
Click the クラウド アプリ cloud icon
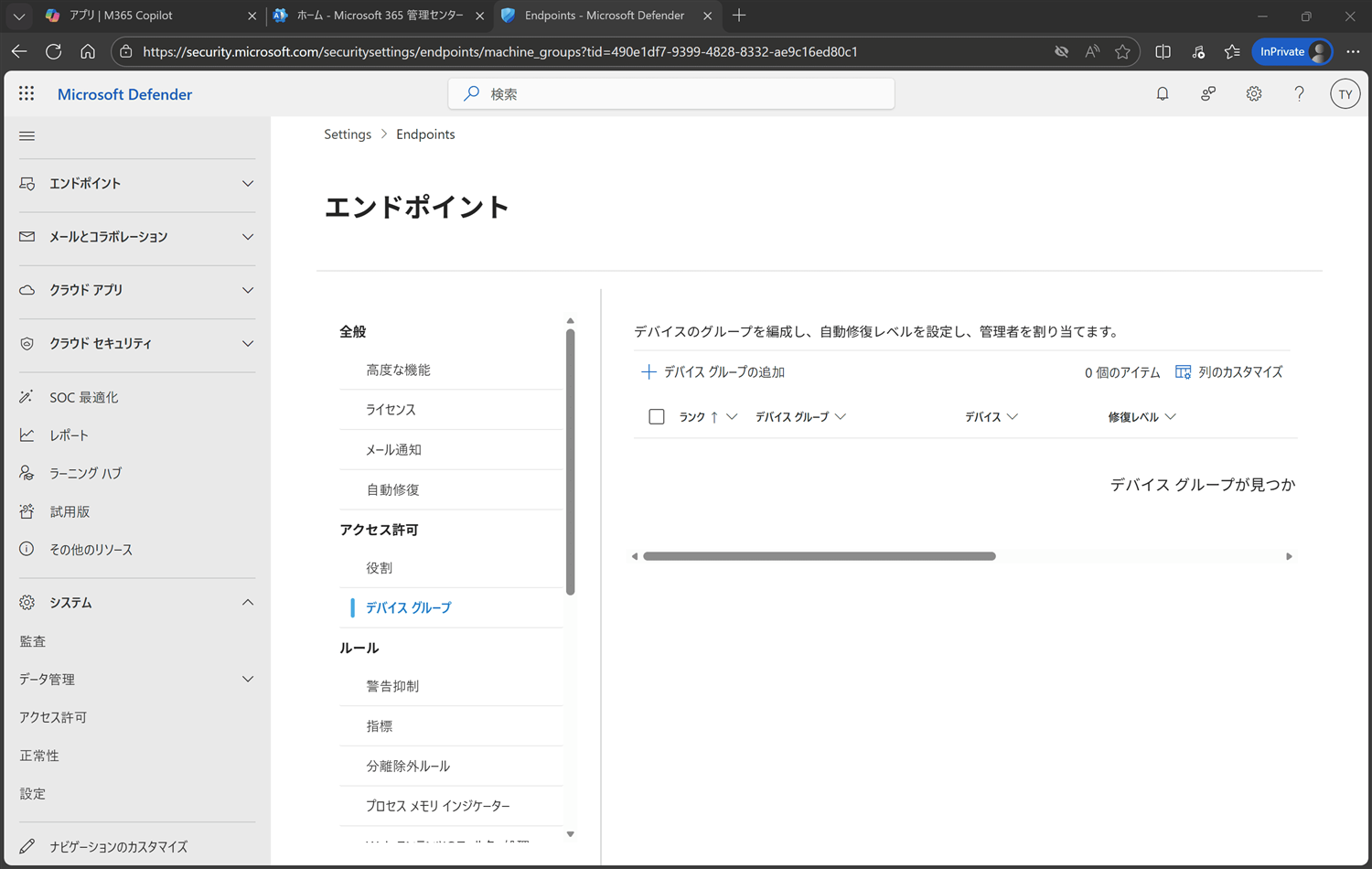point(27,290)
